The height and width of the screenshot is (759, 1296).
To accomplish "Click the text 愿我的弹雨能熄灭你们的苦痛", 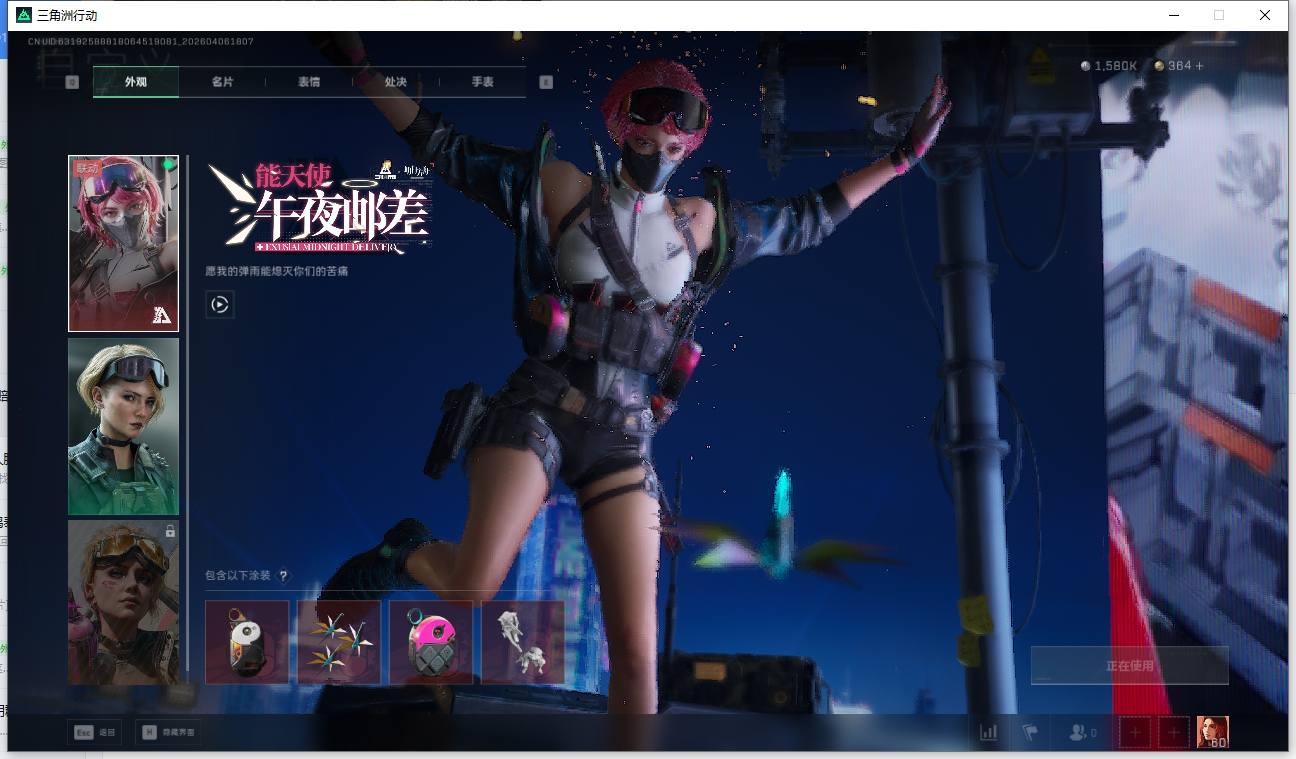I will pos(277,271).
